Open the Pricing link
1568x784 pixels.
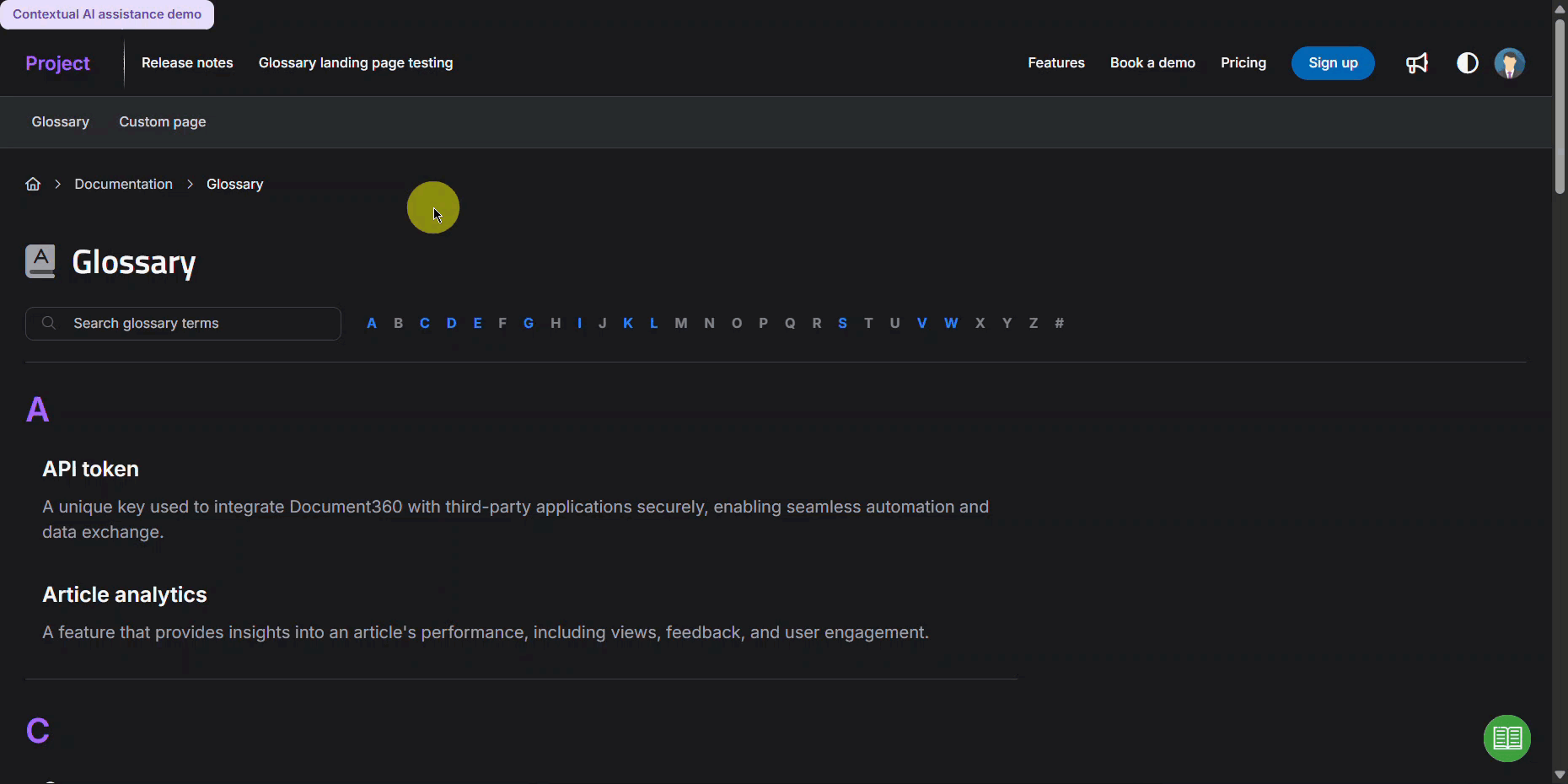[x=1243, y=63]
